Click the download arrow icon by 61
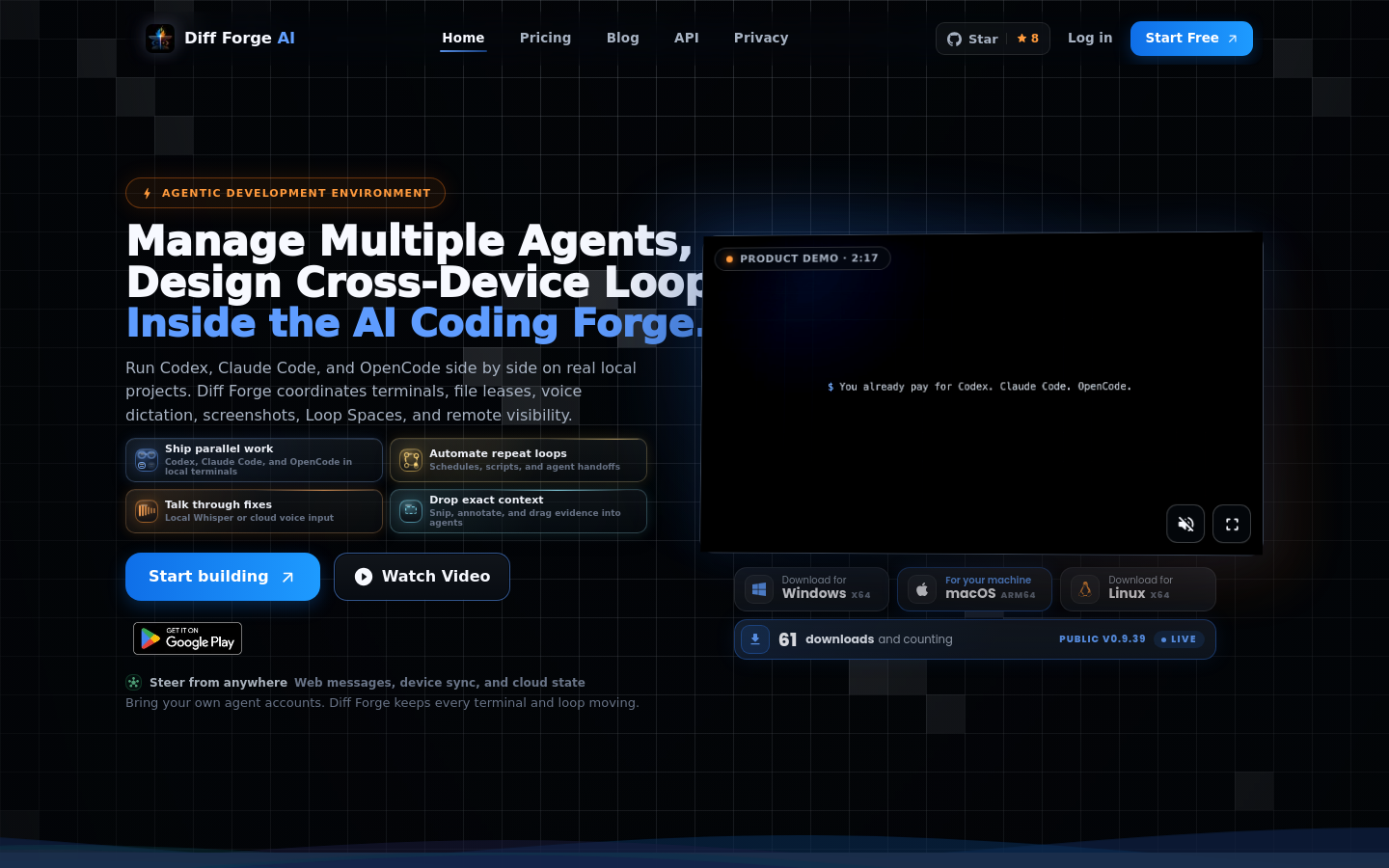 pos(755,639)
